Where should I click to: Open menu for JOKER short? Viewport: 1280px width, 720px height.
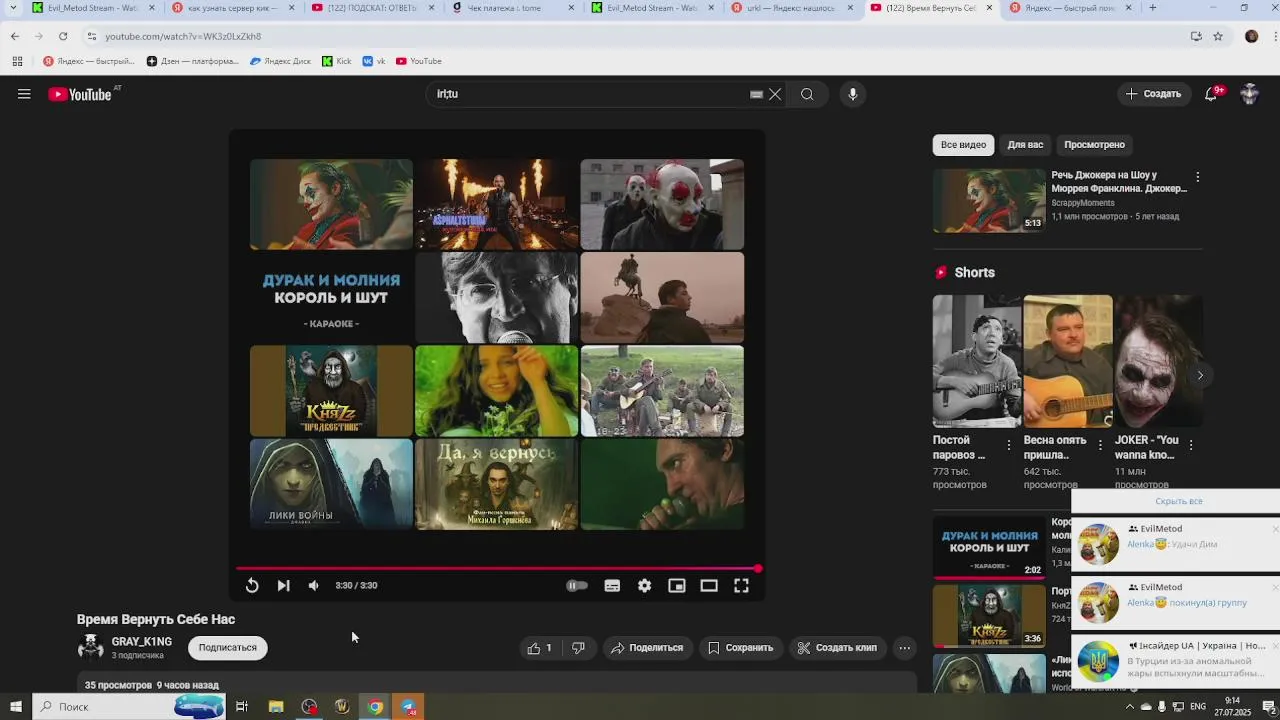coord(1191,445)
